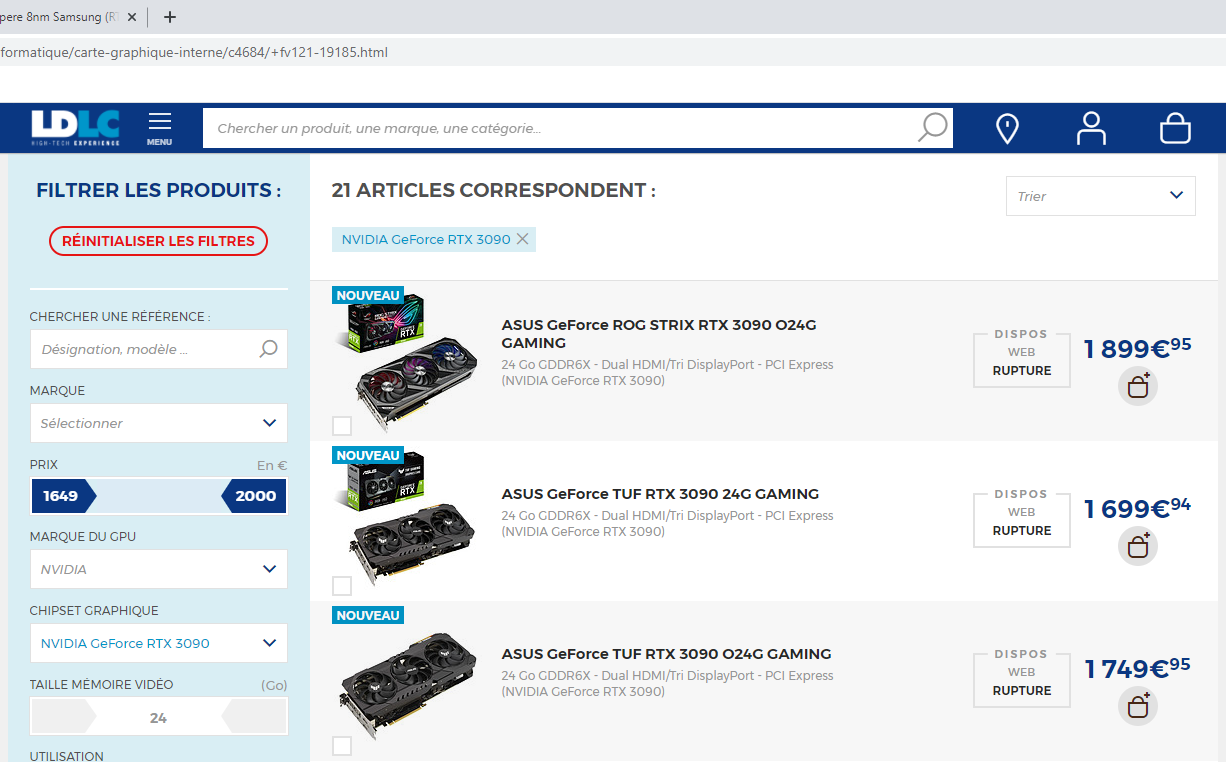
Task: Open the store locator pin icon
Action: [1007, 128]
